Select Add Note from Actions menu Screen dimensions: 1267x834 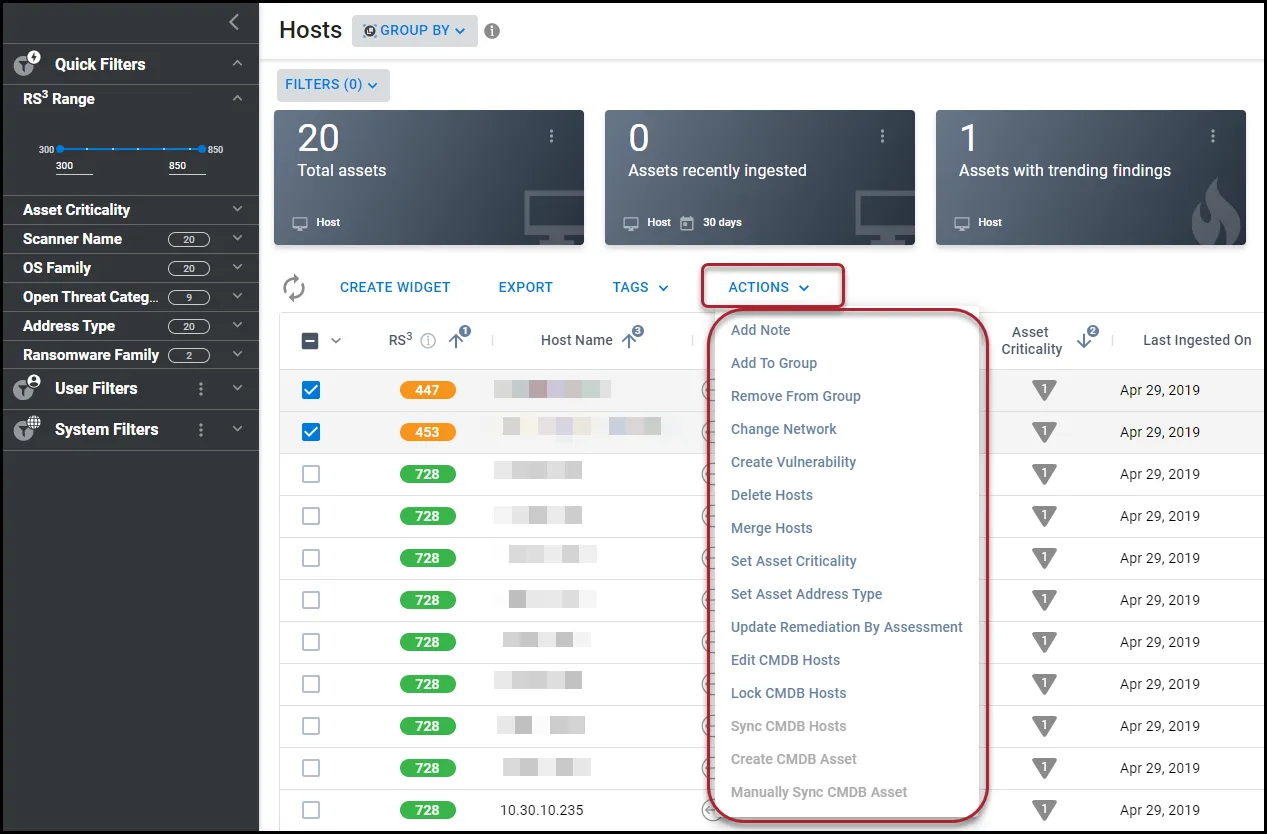click(761, 330)
